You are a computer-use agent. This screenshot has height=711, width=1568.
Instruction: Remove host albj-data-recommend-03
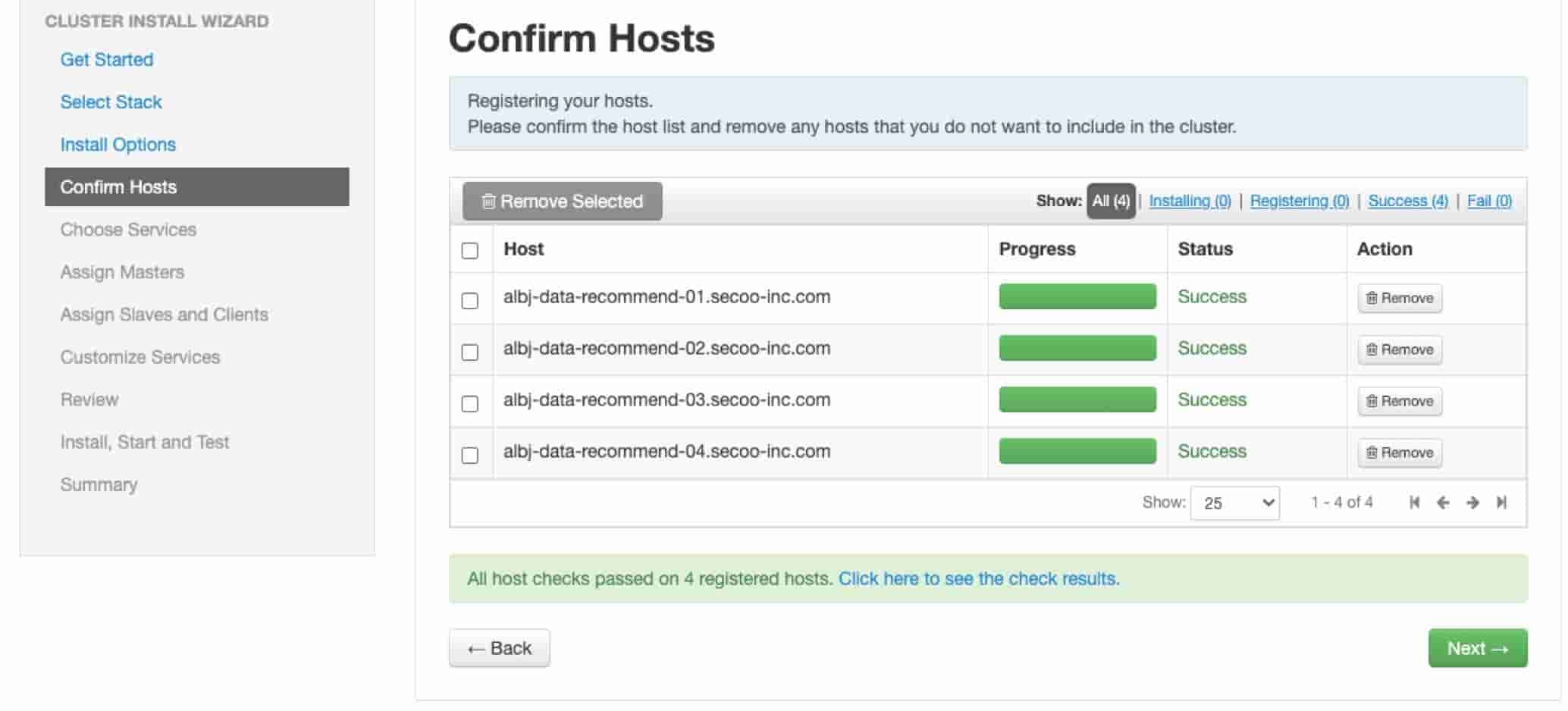point(1400,401)
